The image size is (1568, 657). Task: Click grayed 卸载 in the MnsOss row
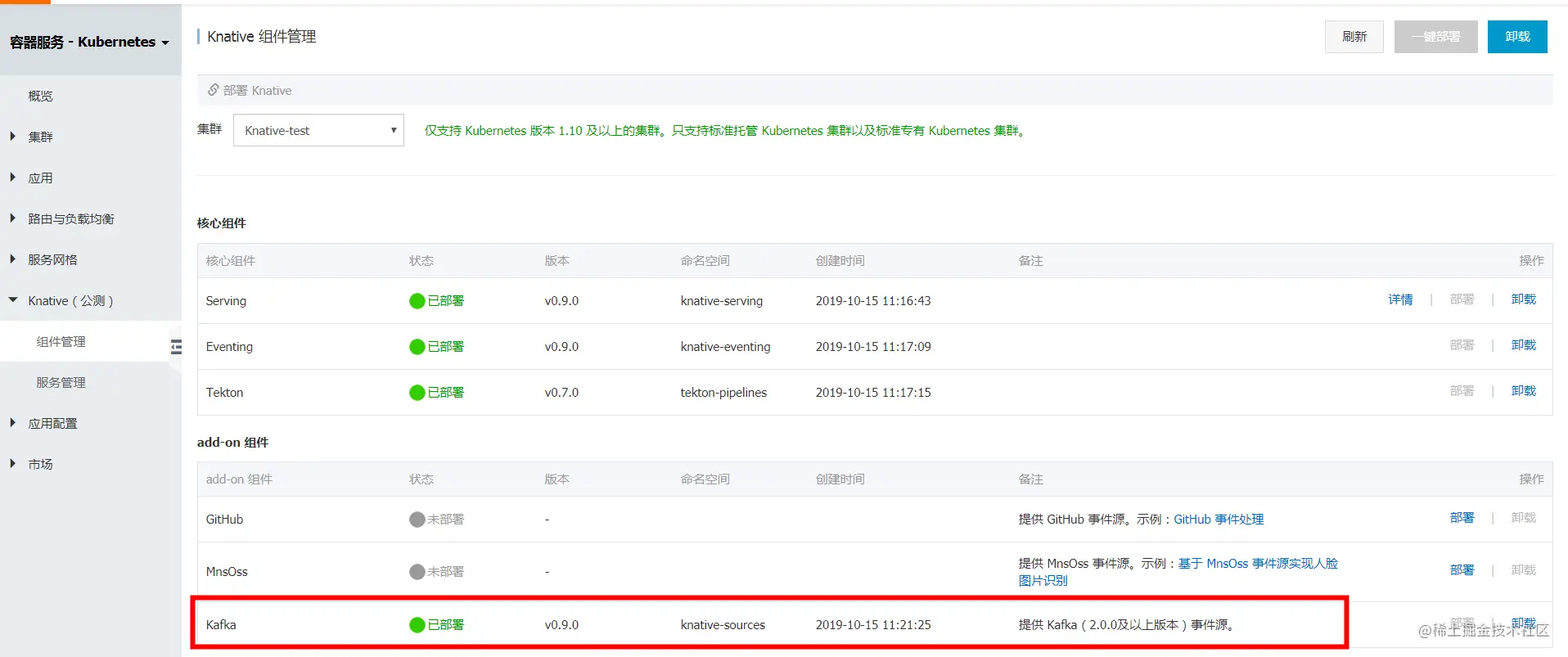tap(1523, 570)
